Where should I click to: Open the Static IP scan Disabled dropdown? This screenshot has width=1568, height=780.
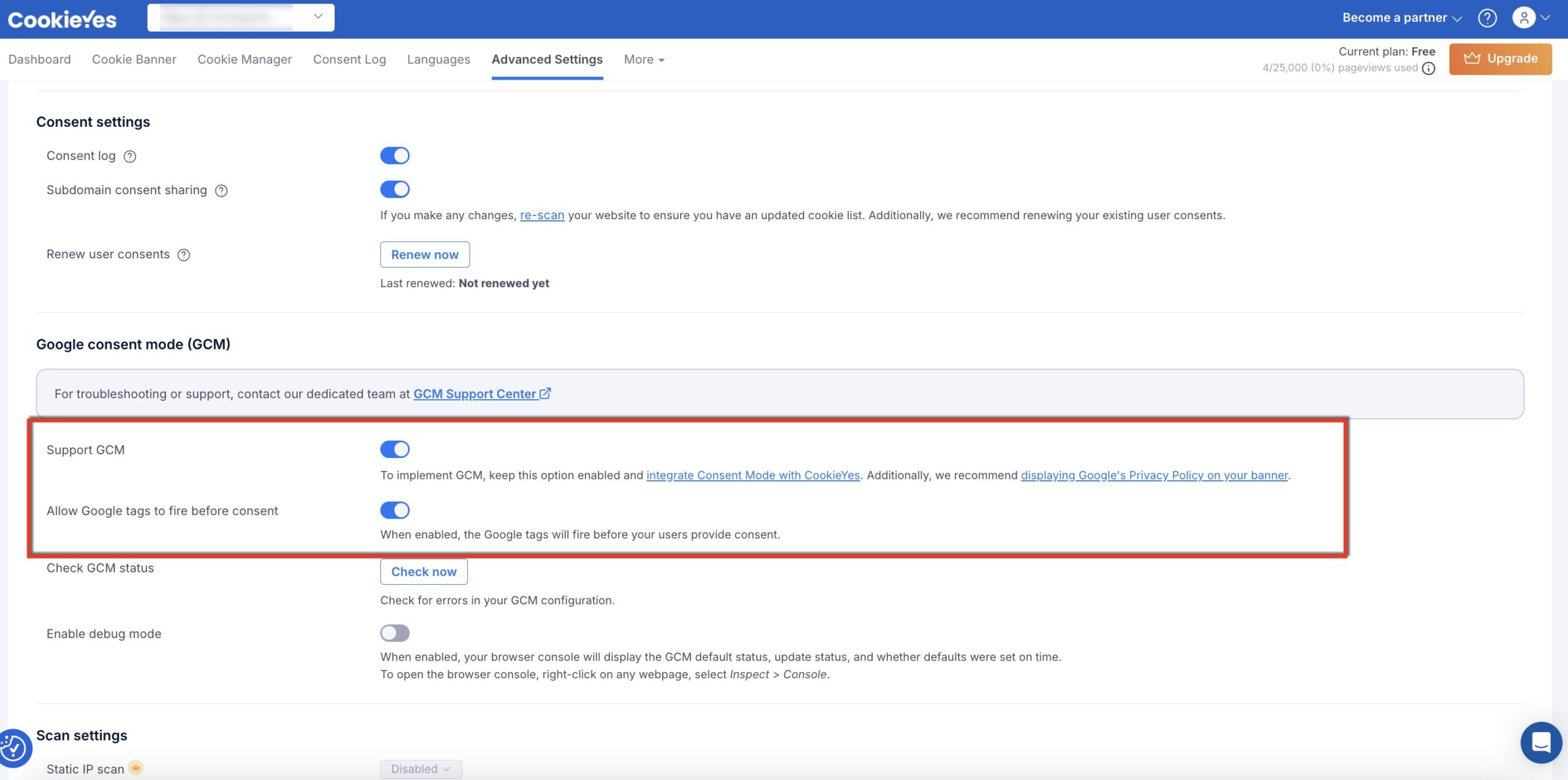(421, 769)
